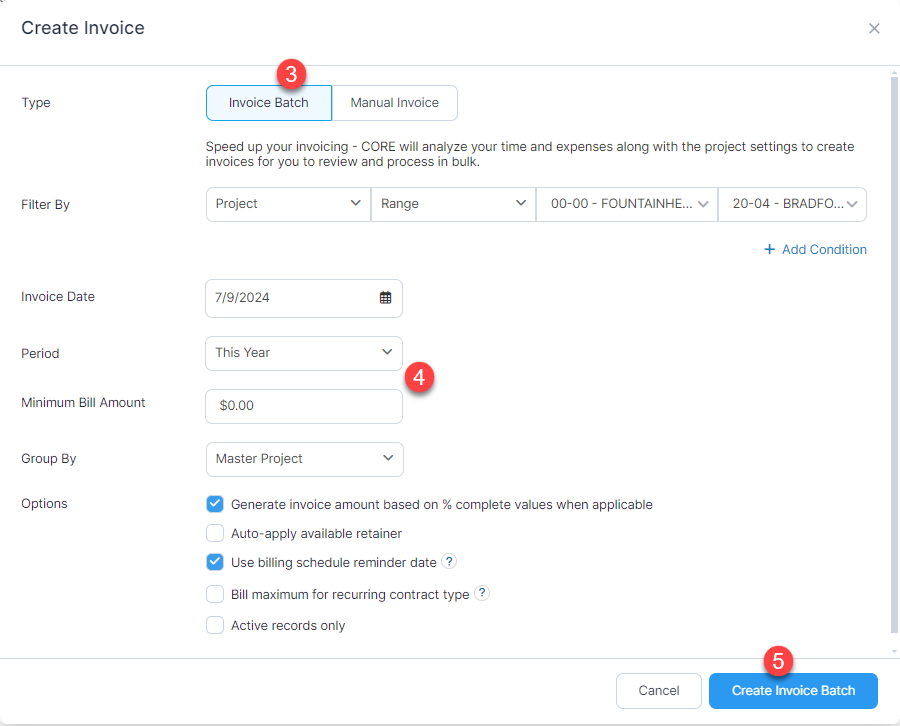Viewport: 900px width, 726px height.
Task: Expand the 00-00 FOUNTAINHE project dropdown
Action: coord(627,204)
